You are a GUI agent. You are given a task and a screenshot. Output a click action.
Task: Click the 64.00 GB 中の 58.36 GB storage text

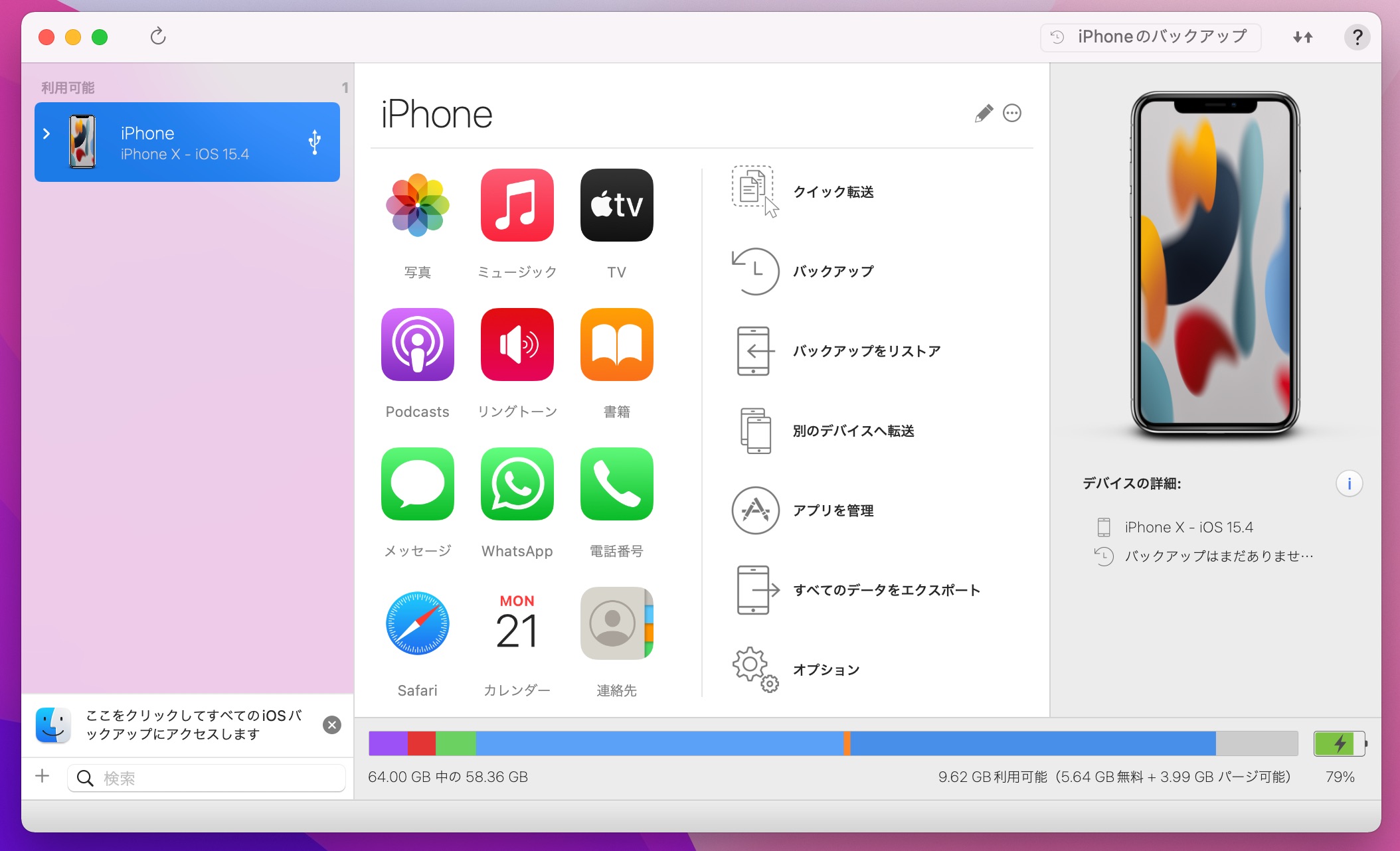(448, 777)
